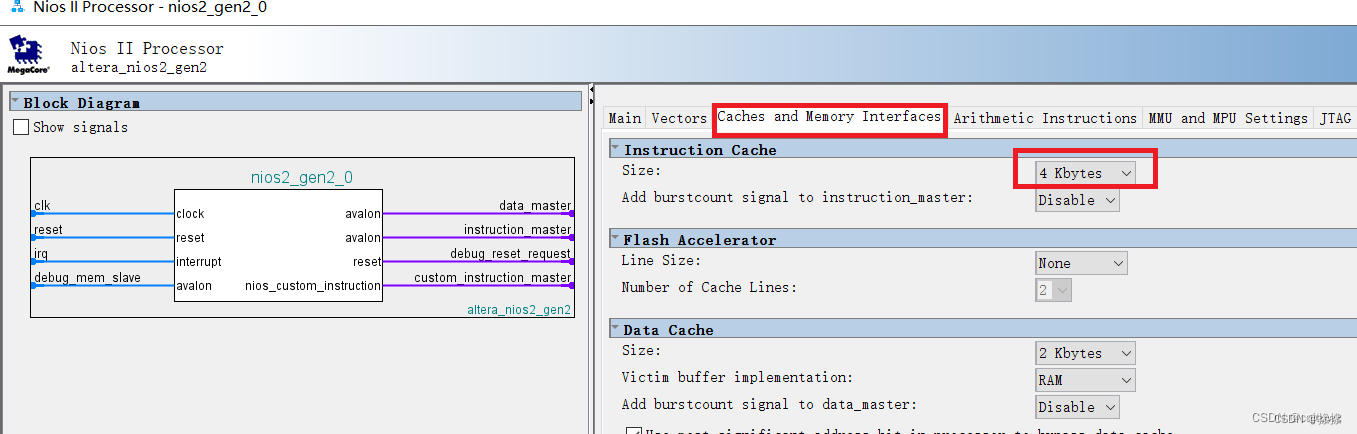
Task: Click the Nios II Processor header title
Action: (x=147, y=48)
